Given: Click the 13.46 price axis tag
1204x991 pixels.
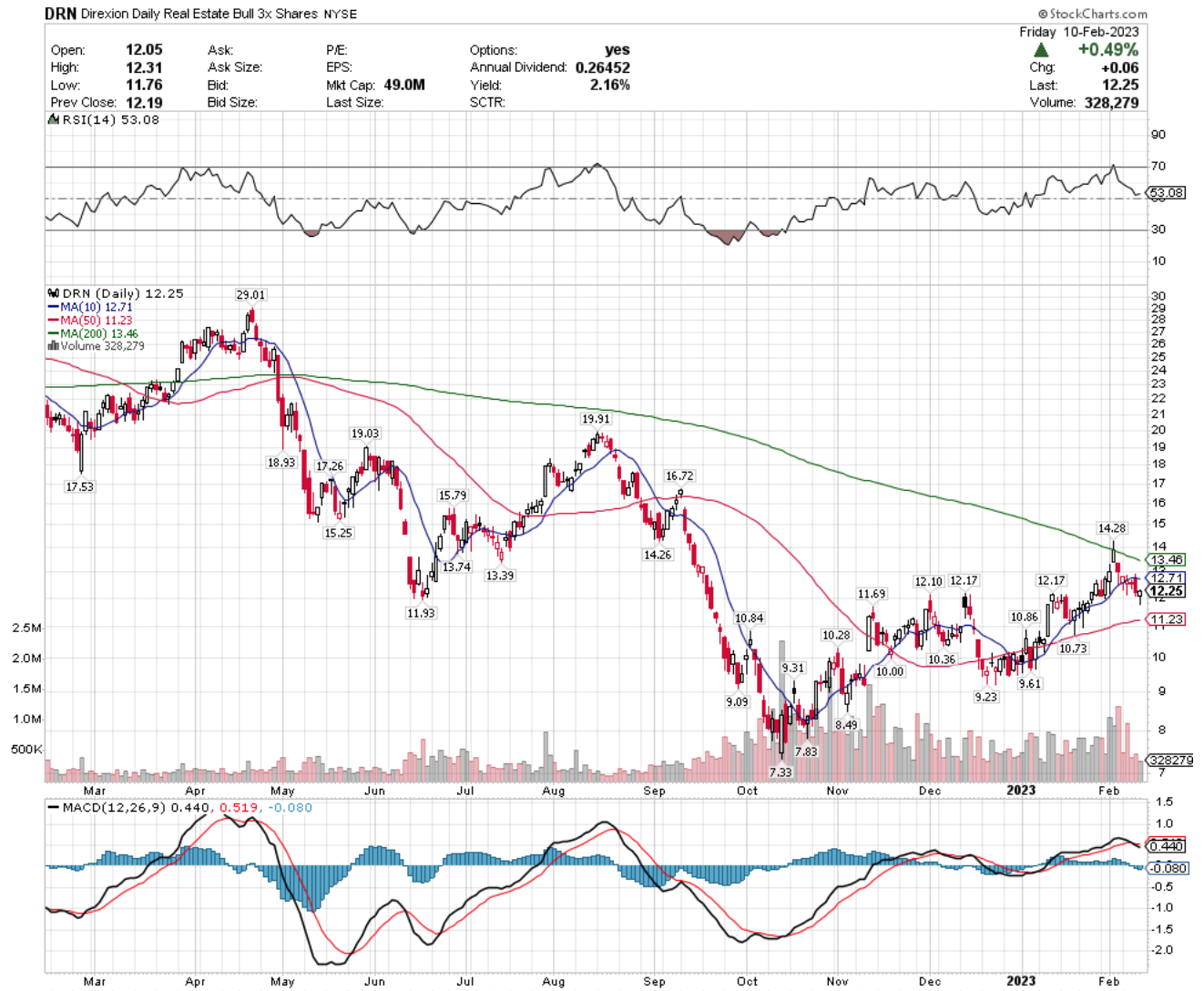Looking at the screenshot, I should point(1167,560).
